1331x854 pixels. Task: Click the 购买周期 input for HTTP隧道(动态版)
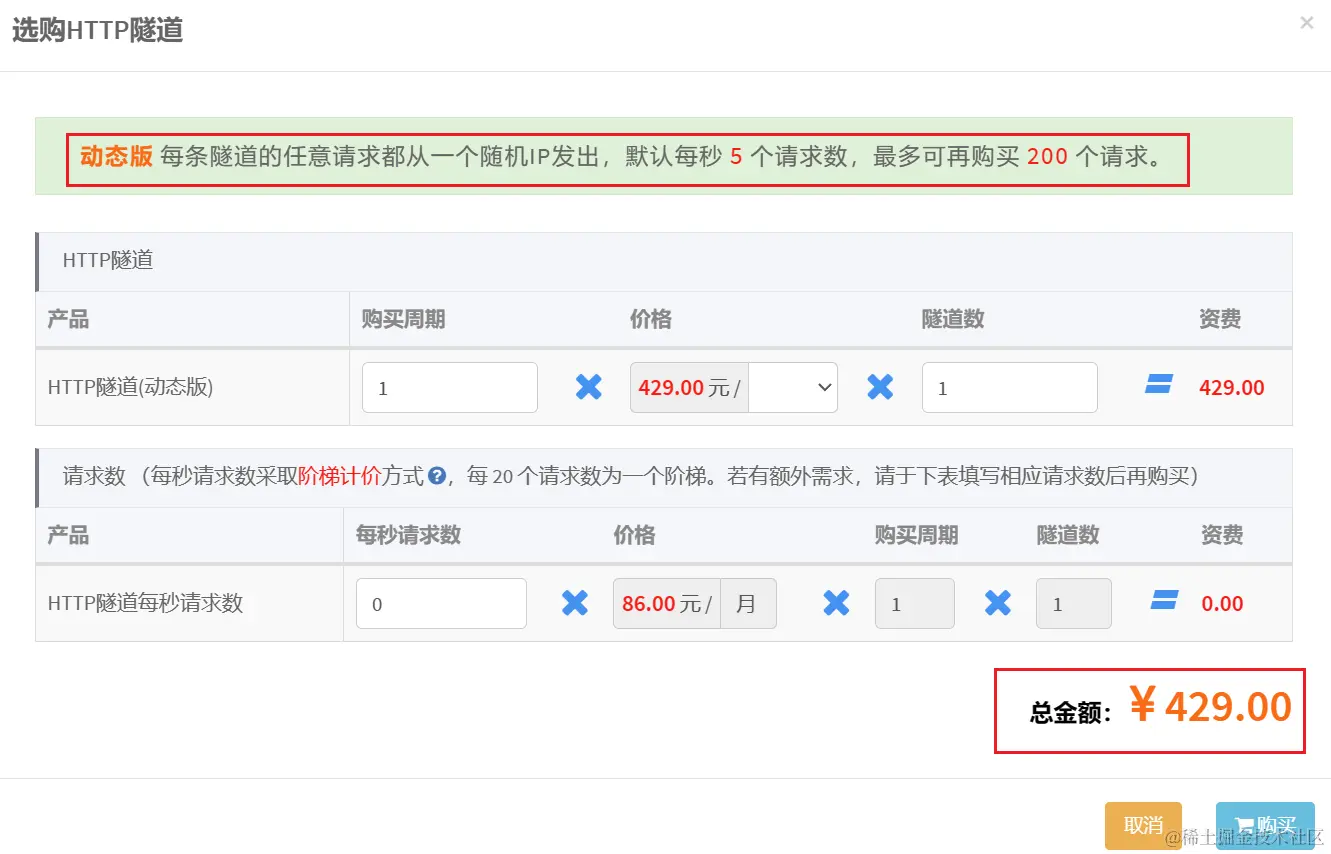coord(450,388)
